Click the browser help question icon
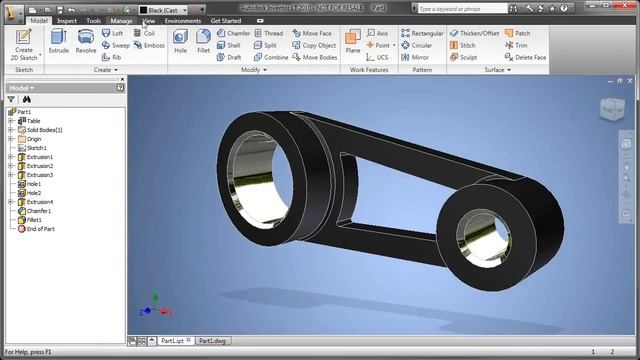The image size is (640, 360). [120, 87]
